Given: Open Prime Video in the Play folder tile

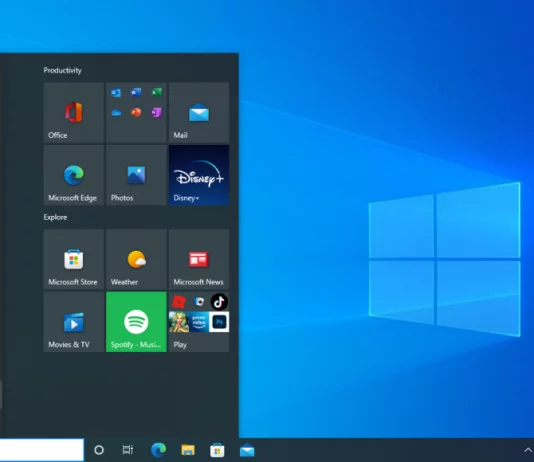Looking at the screenshot, I should coord(199,322).
